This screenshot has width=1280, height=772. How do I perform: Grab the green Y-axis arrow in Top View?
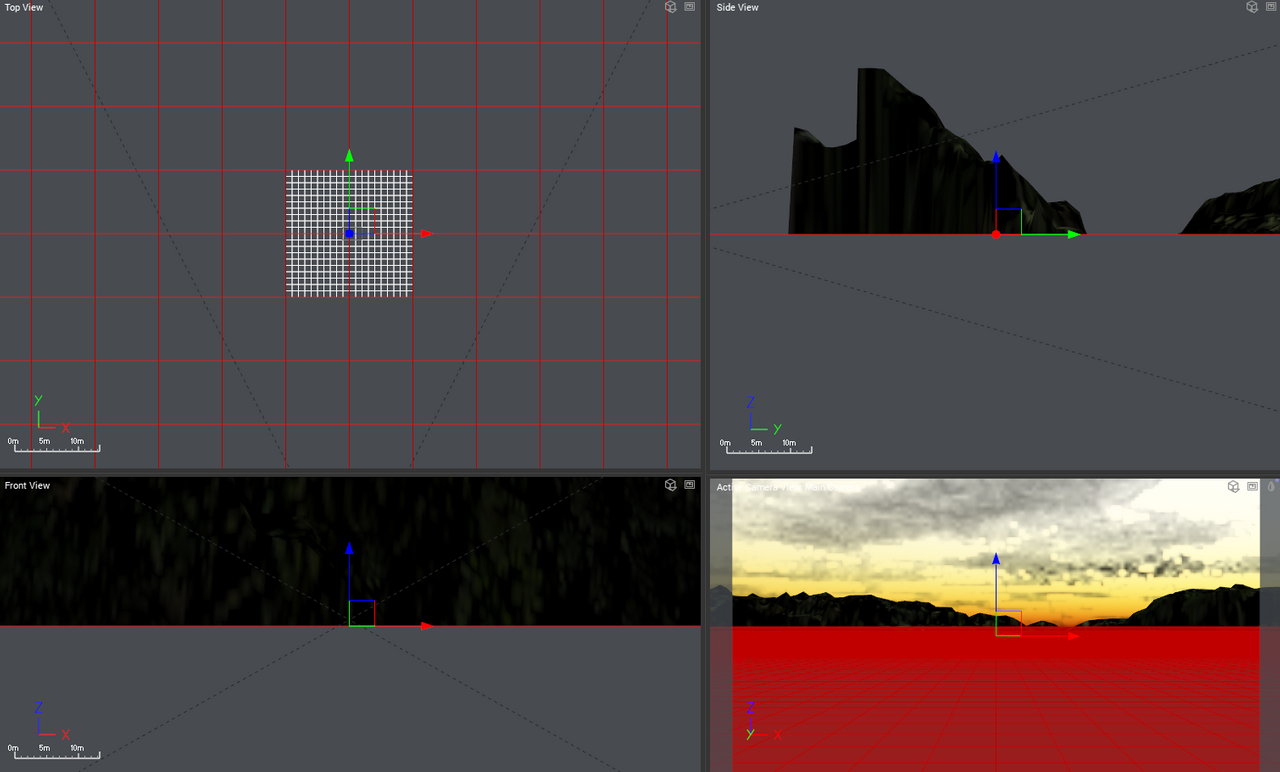349,156
